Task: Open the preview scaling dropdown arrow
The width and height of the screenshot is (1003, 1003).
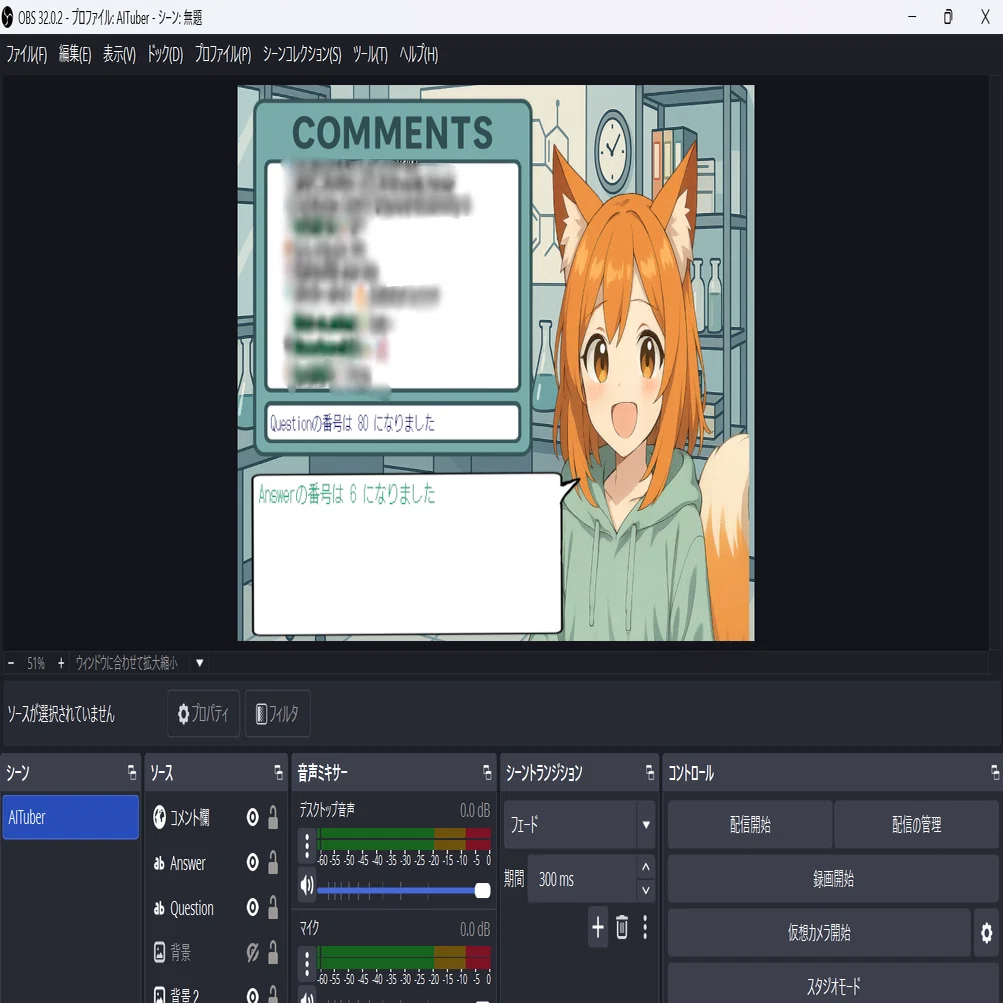Action: pyautogui.click(x=200, y=663)
